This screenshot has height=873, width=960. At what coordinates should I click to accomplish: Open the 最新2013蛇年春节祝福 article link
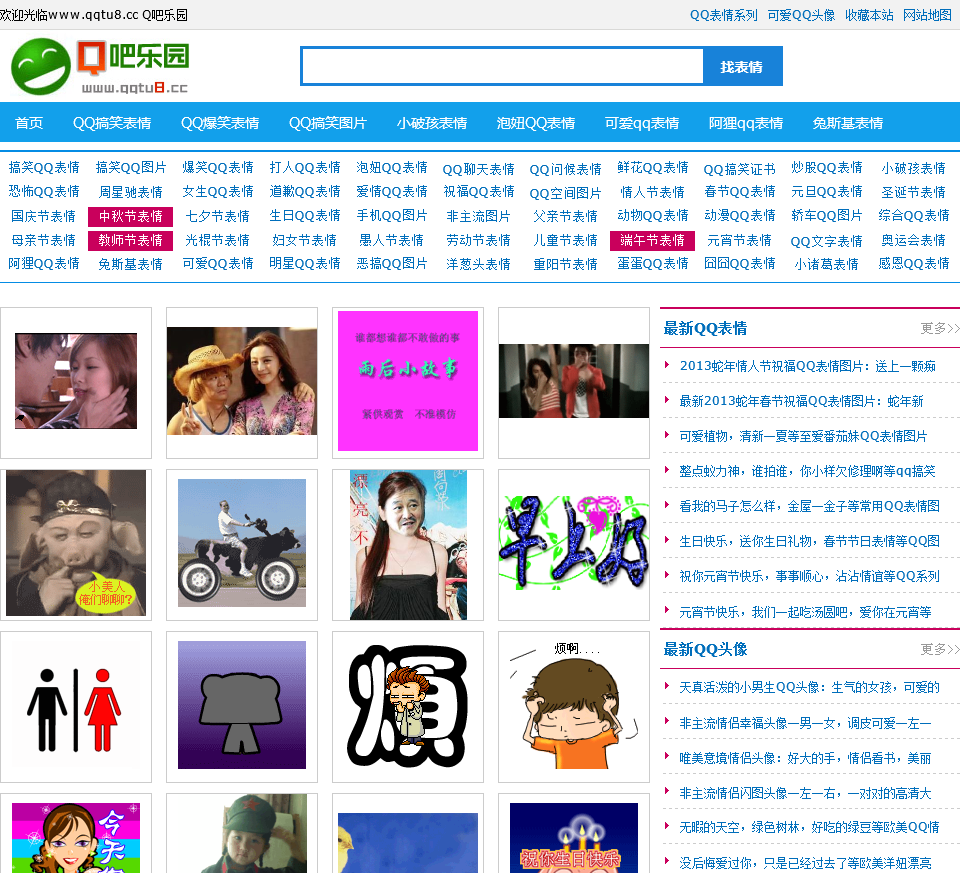click(801, 401)
